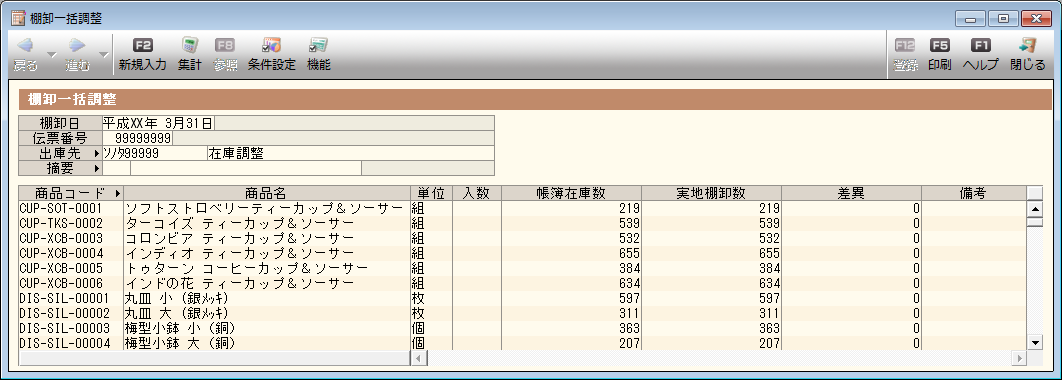Viewport: 1062px width, 380px height.
Task: Click 実地棚卸数 cell for CUP-XCB-0004
Action: pos(711,253)
